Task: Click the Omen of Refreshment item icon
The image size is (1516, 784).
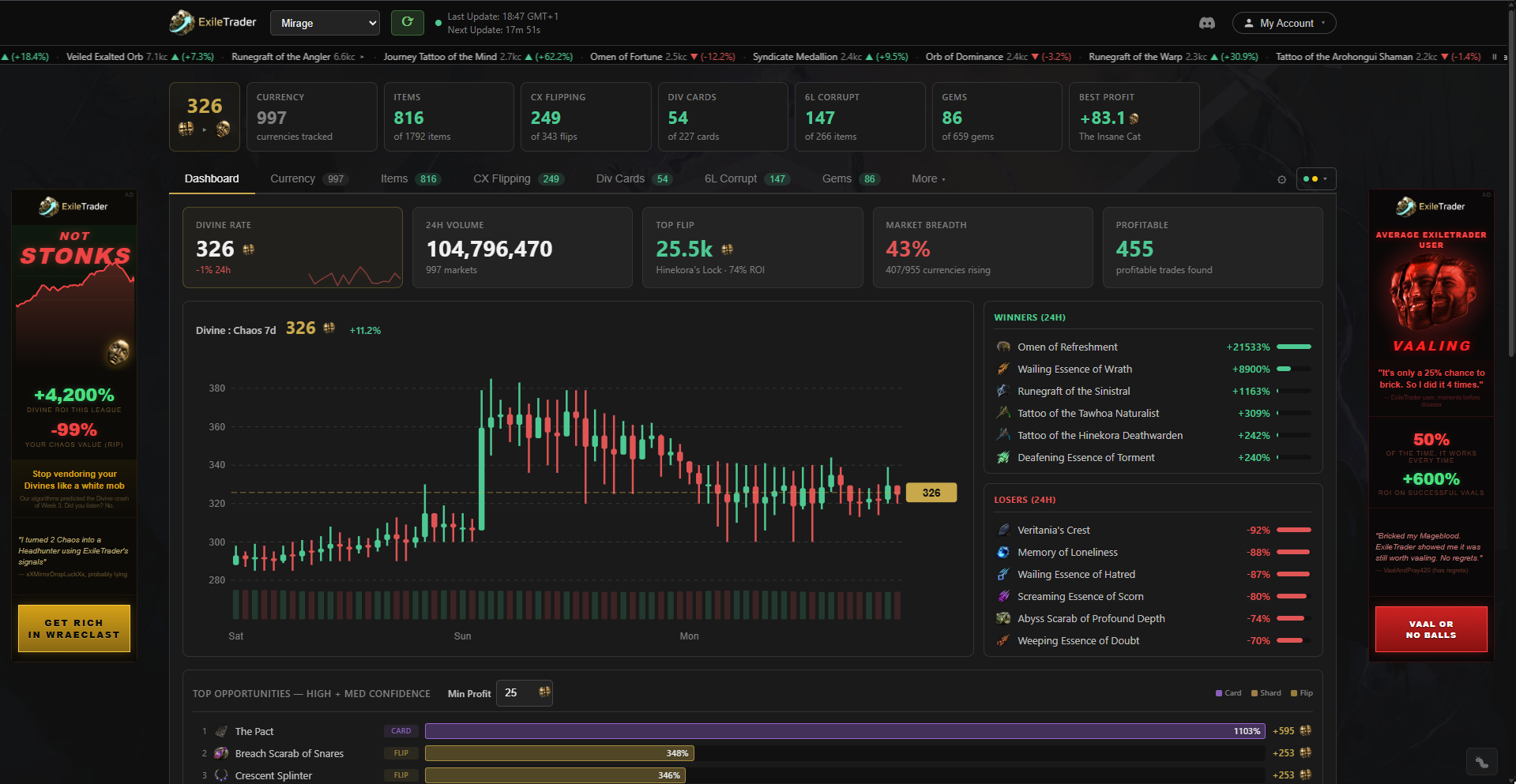Action: pos(1003,347)
